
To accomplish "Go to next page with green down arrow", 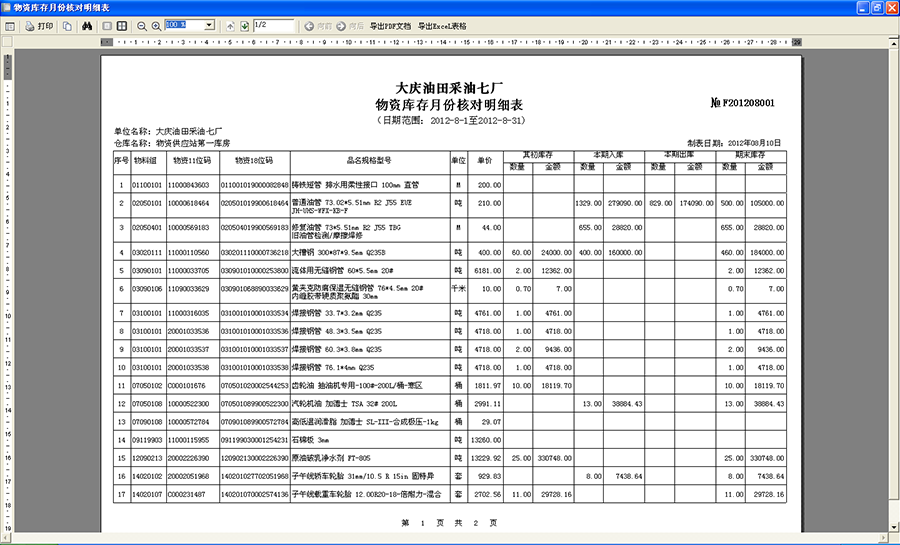I will [x=245, y=26].
